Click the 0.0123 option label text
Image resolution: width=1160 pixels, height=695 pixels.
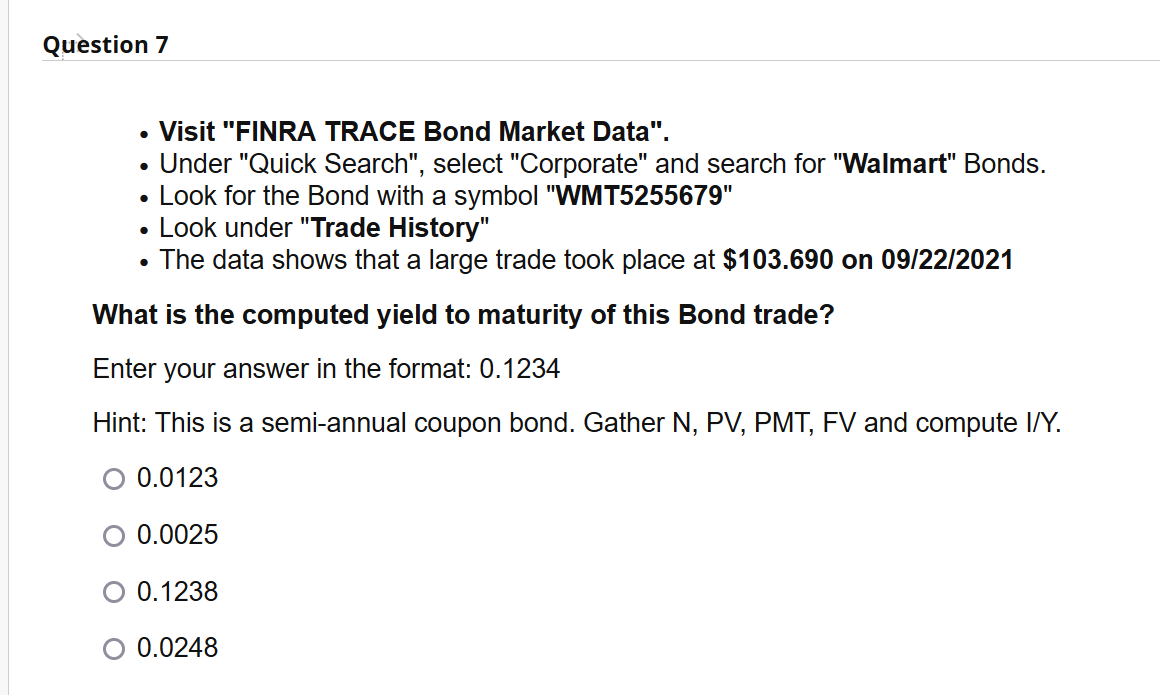(x=177, y=478)
